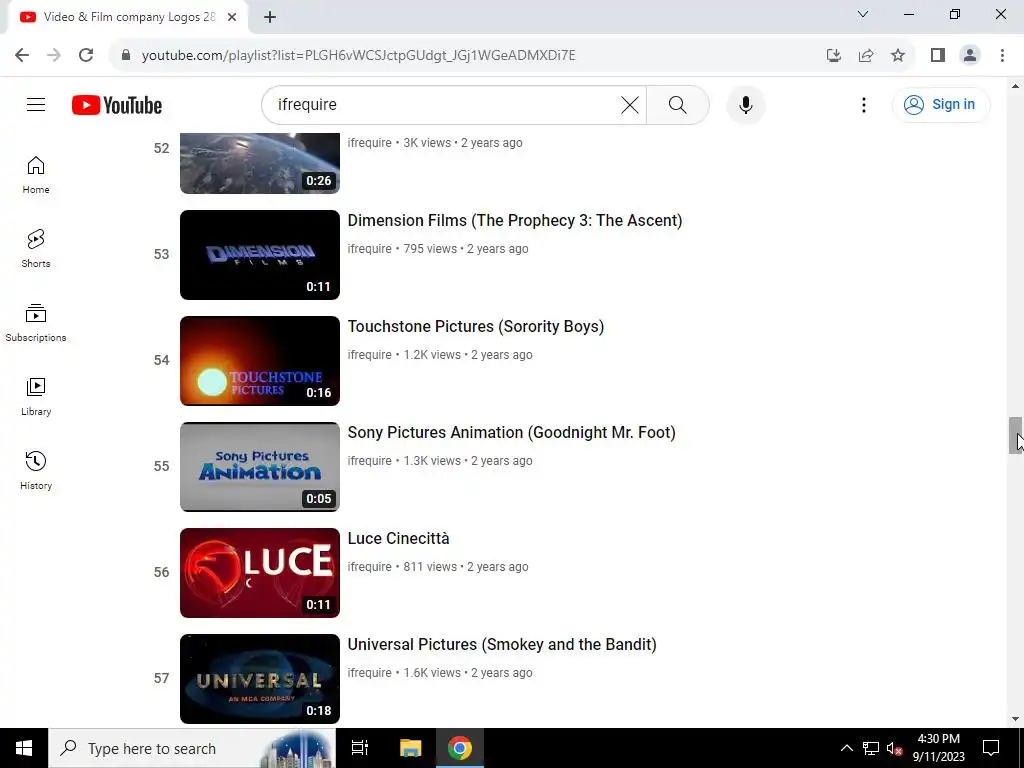Click the Sign in button

(x=941, y=104)
